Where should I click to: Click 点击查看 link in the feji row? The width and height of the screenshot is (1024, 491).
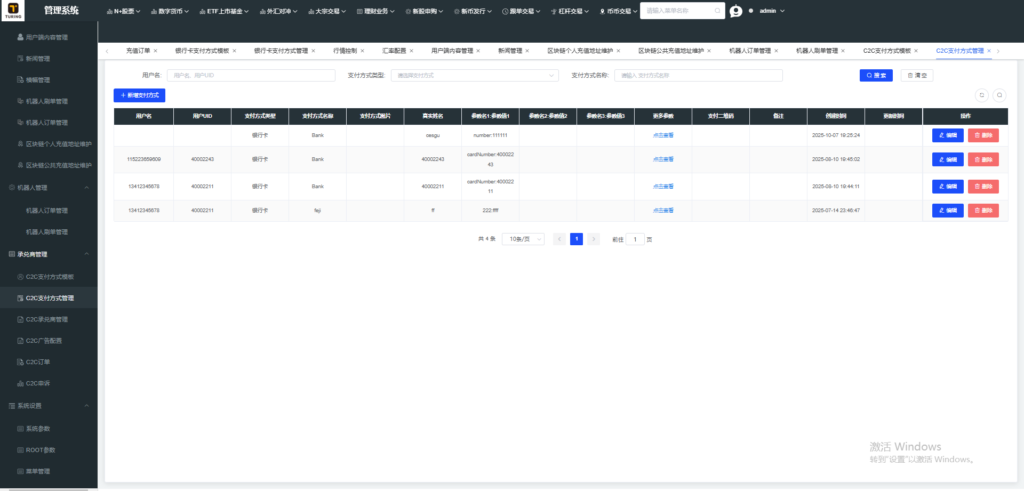663,210
